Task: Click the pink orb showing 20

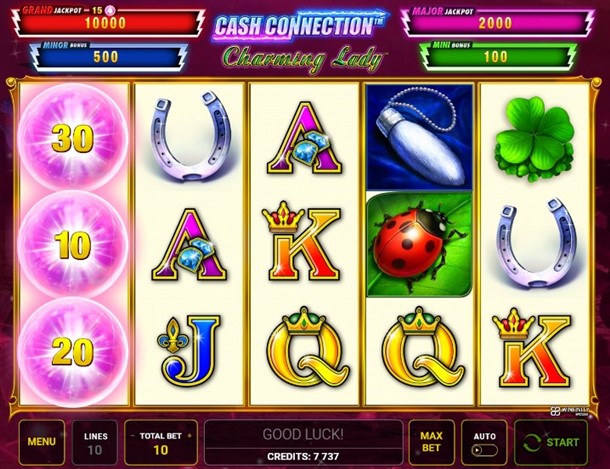Action: click(x=73, y=352)
